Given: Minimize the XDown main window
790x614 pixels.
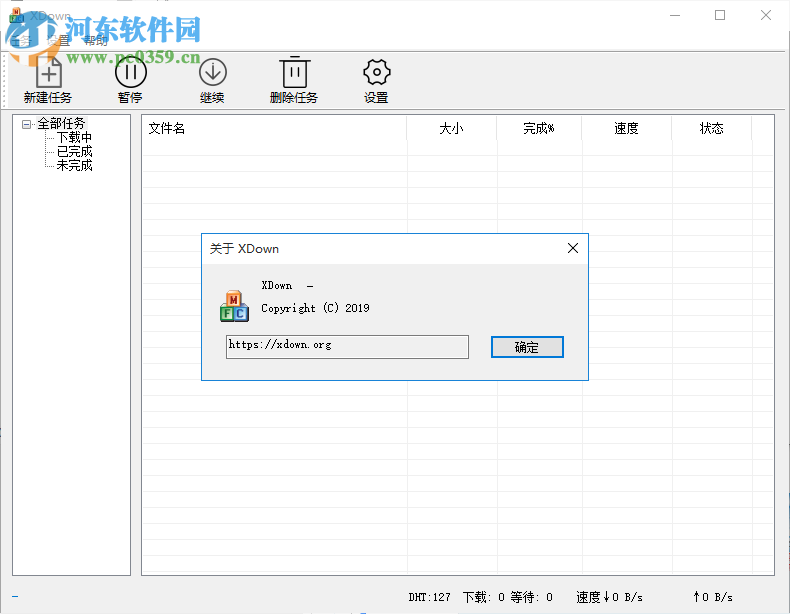Looking at the screenshot, I should pos(675,16).
